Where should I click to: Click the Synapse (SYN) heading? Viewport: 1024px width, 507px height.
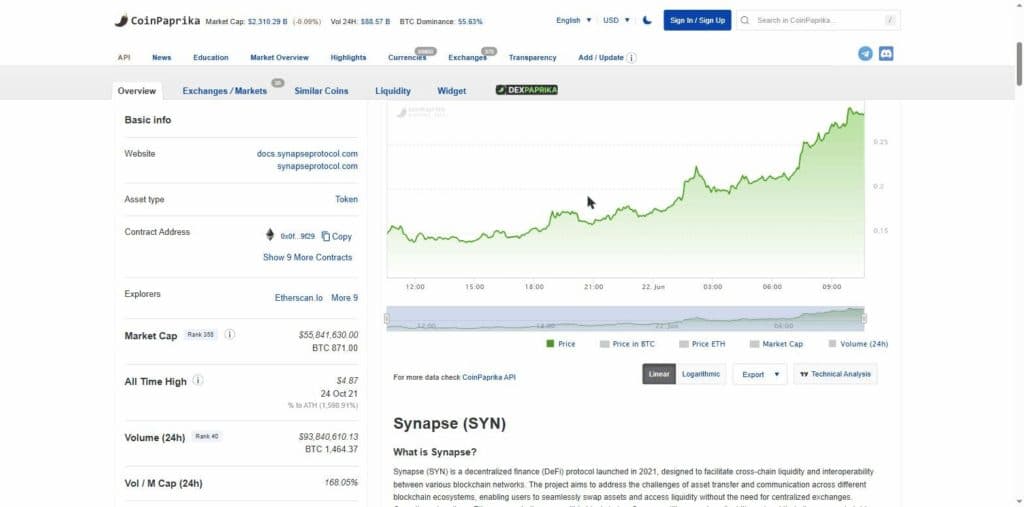coord(449,423)
